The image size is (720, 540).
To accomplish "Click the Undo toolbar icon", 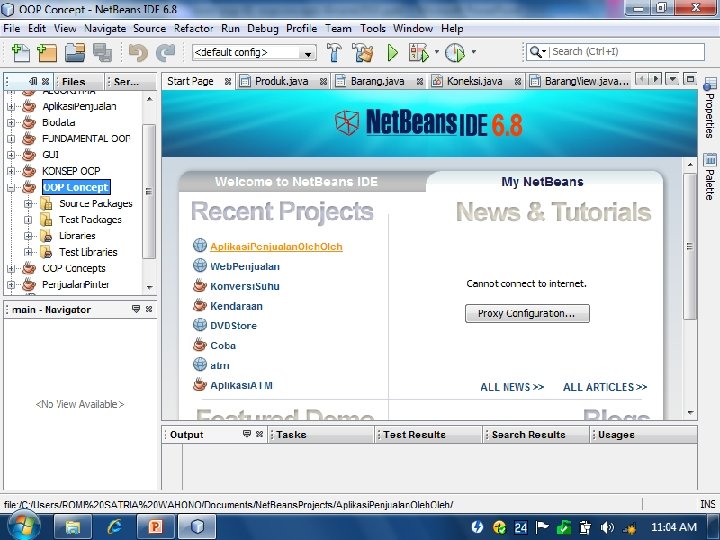I will 138,52.
